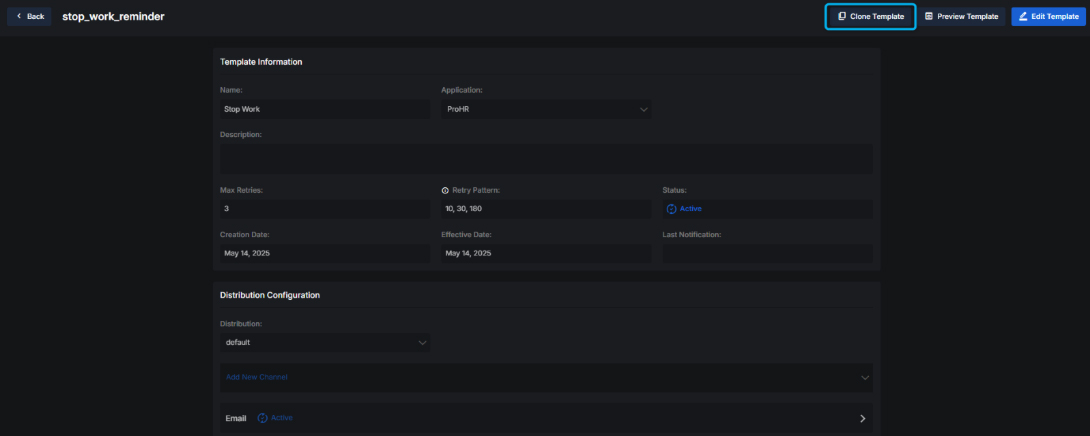Click the Clone Template copy icon
Screen dimensions: 1090x436
(842, 16)
